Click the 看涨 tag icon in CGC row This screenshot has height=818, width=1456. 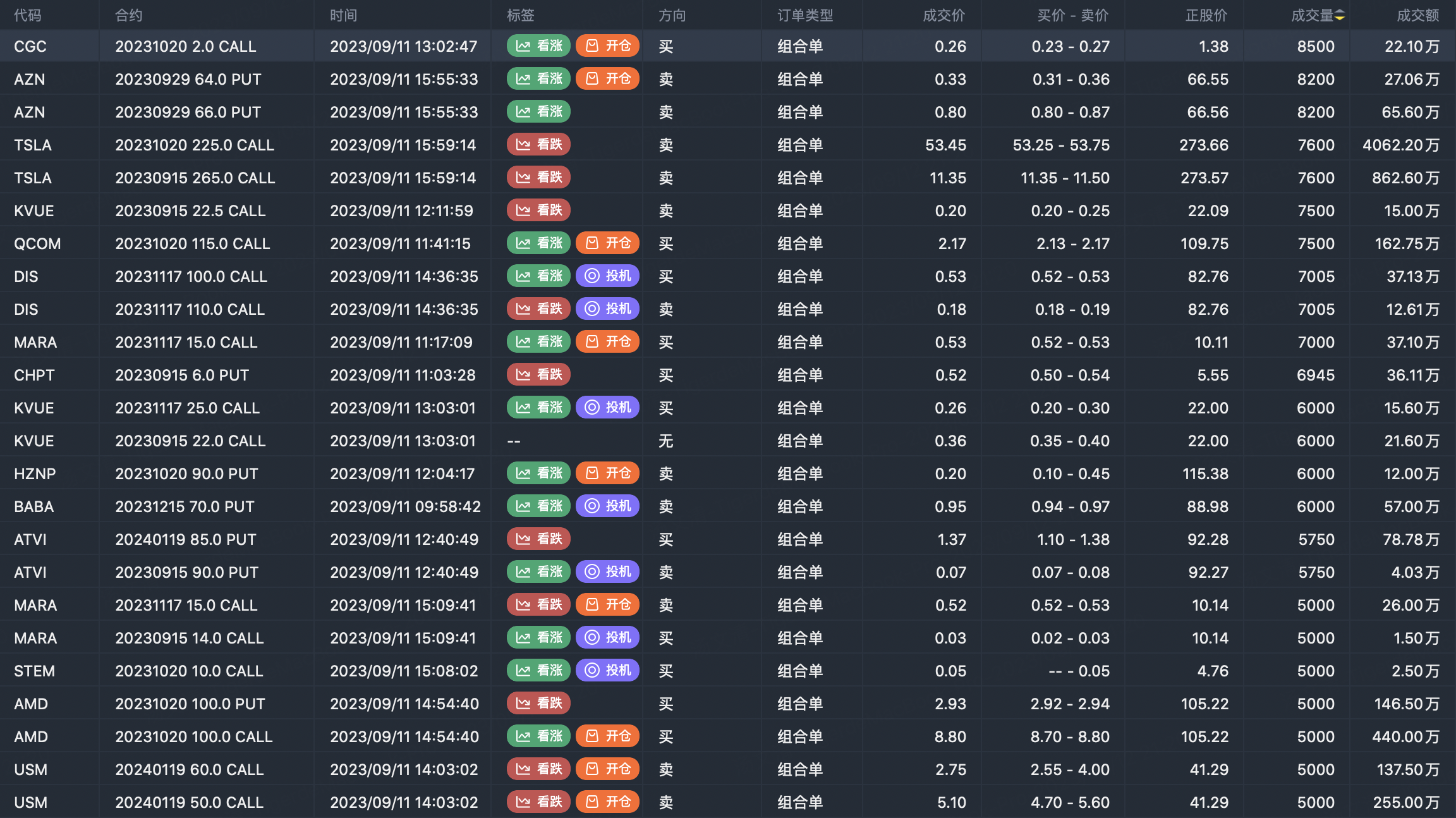pyautogui.click(x=523, y=46)
